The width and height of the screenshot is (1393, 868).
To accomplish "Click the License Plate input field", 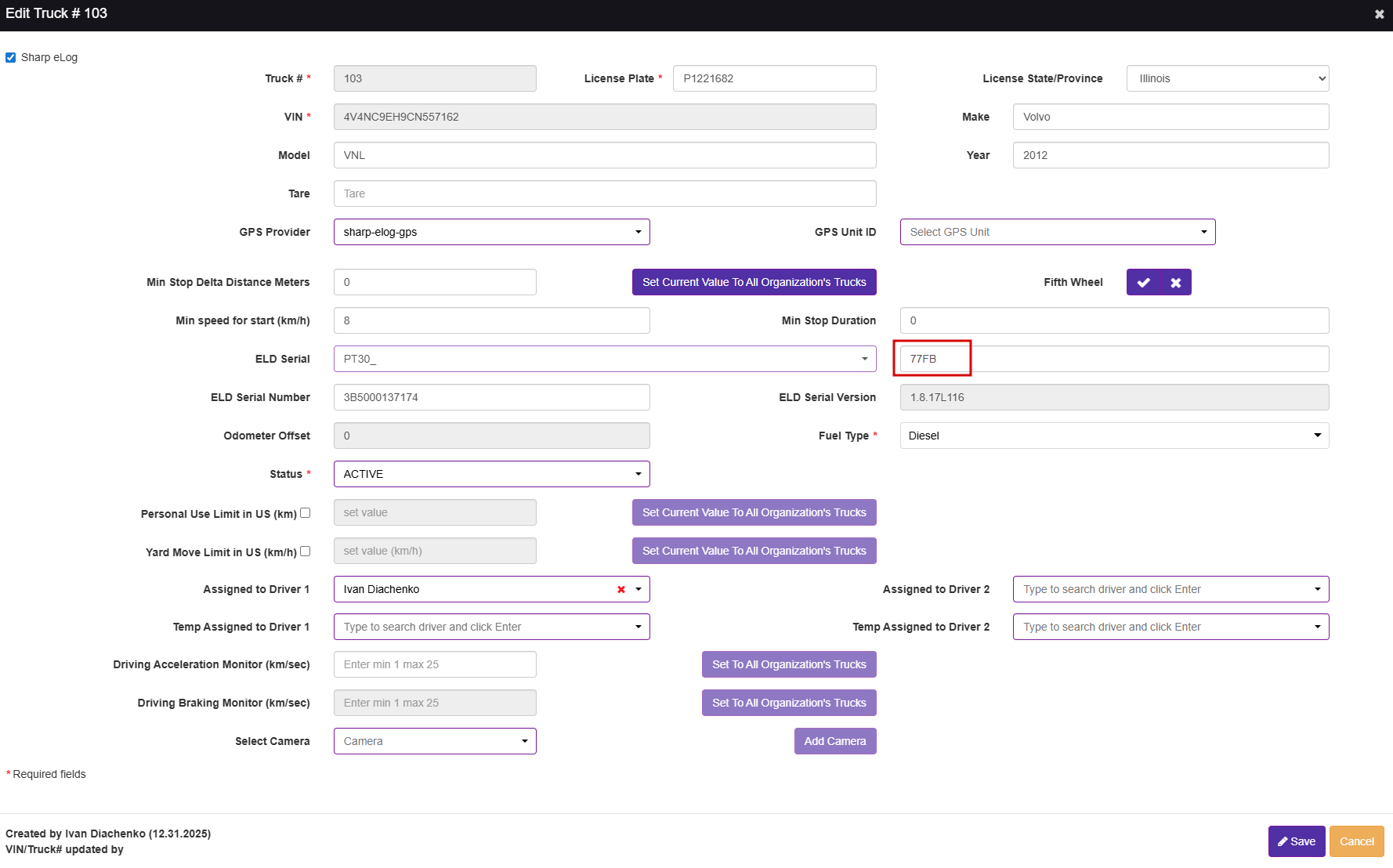I will (774, 79).
